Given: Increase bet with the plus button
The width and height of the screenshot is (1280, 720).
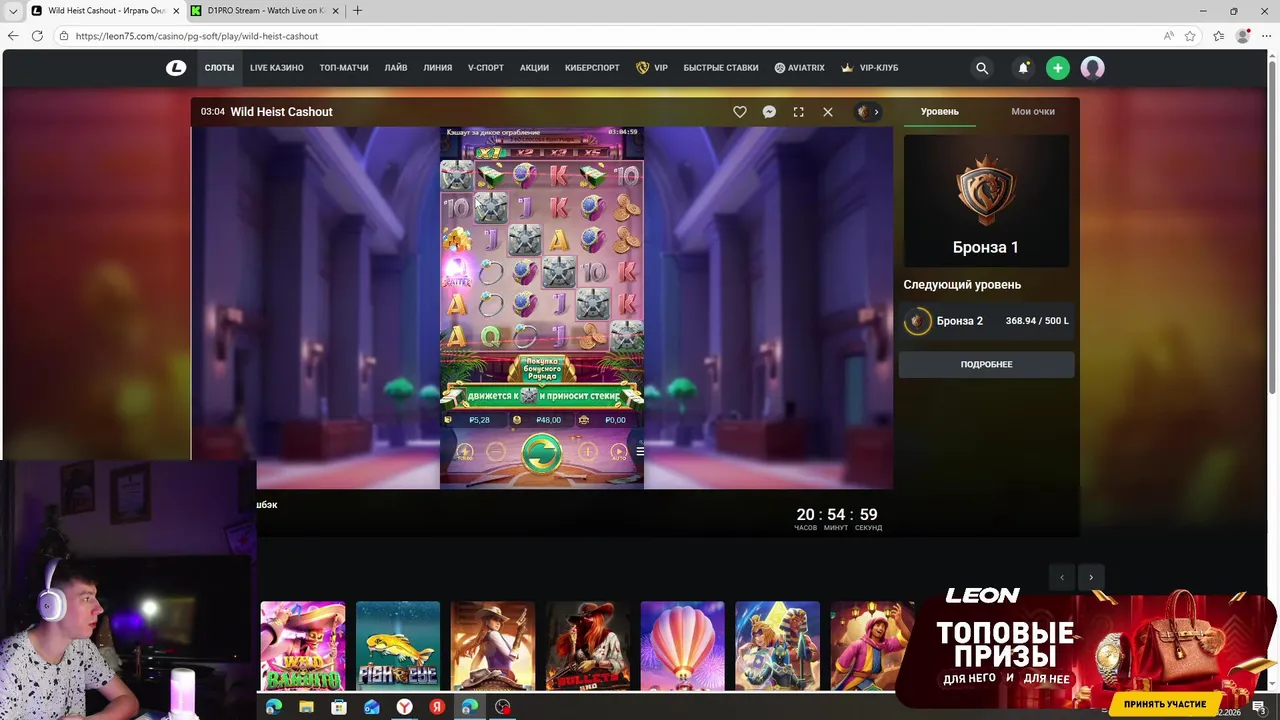Looking at the screenshot, I should click(588, 452).
